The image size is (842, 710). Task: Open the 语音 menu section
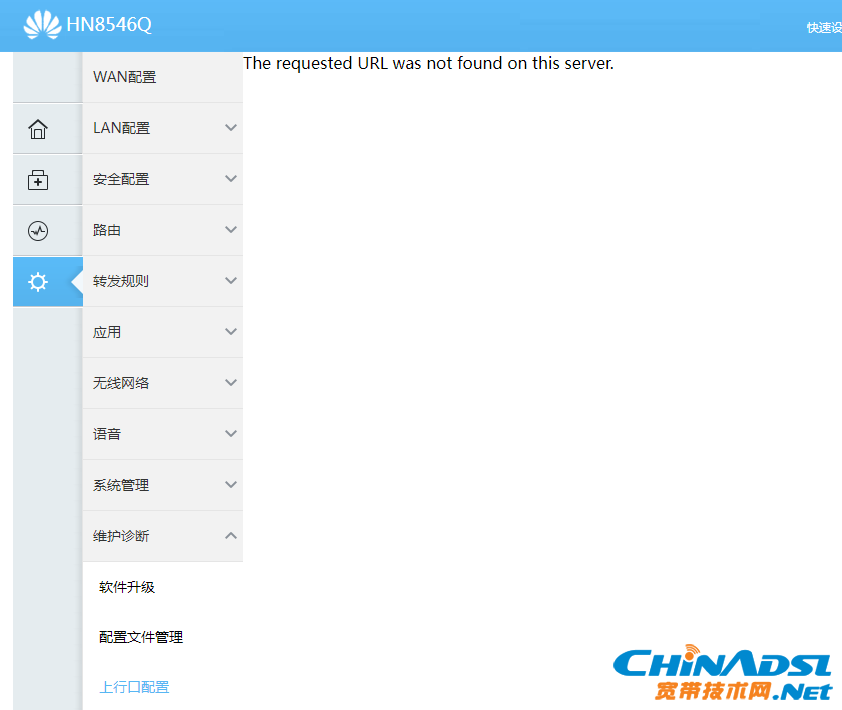point(163,434)
